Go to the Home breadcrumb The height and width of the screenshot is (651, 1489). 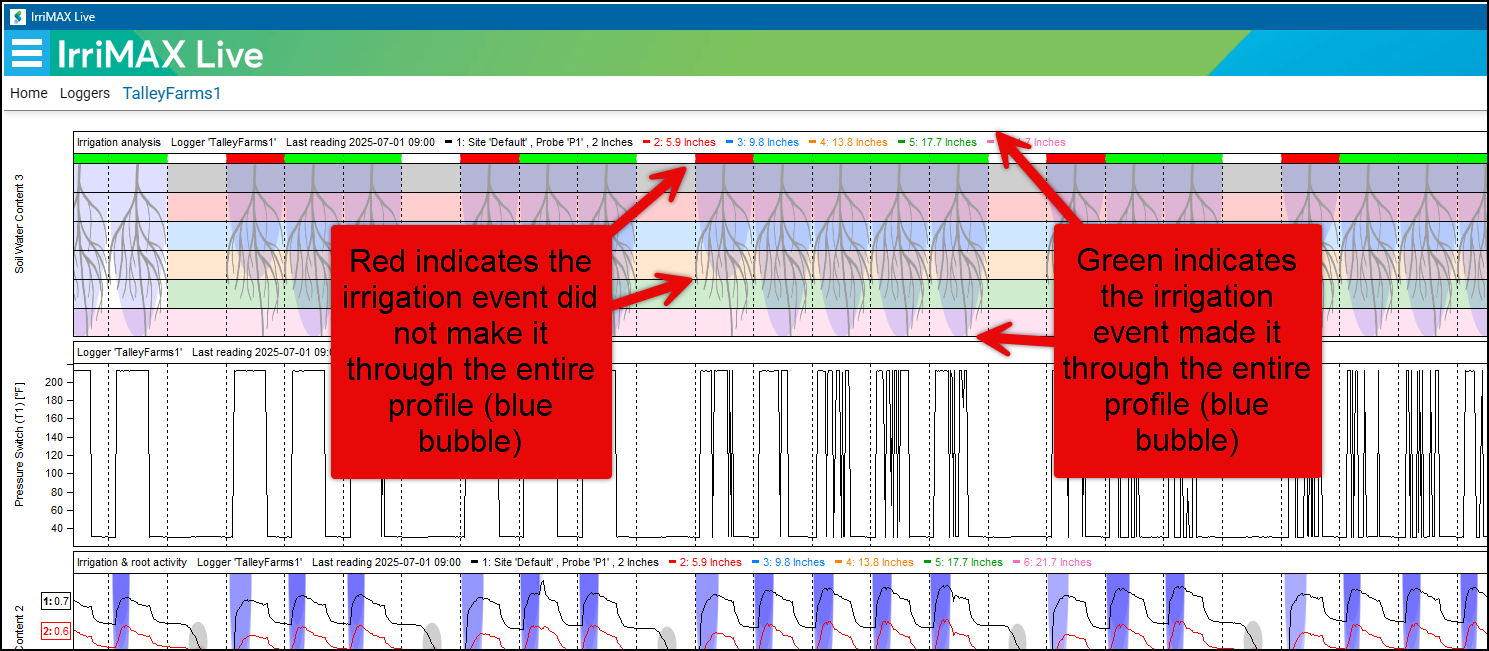click(29, 93)
